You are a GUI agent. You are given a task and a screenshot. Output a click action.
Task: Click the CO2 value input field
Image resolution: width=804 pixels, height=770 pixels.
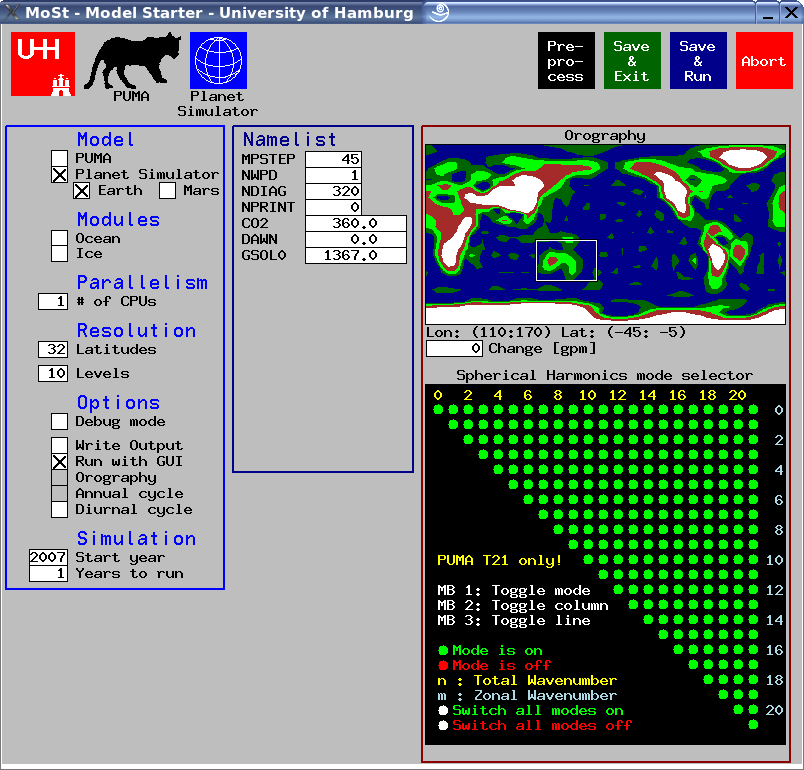point(355,223)
